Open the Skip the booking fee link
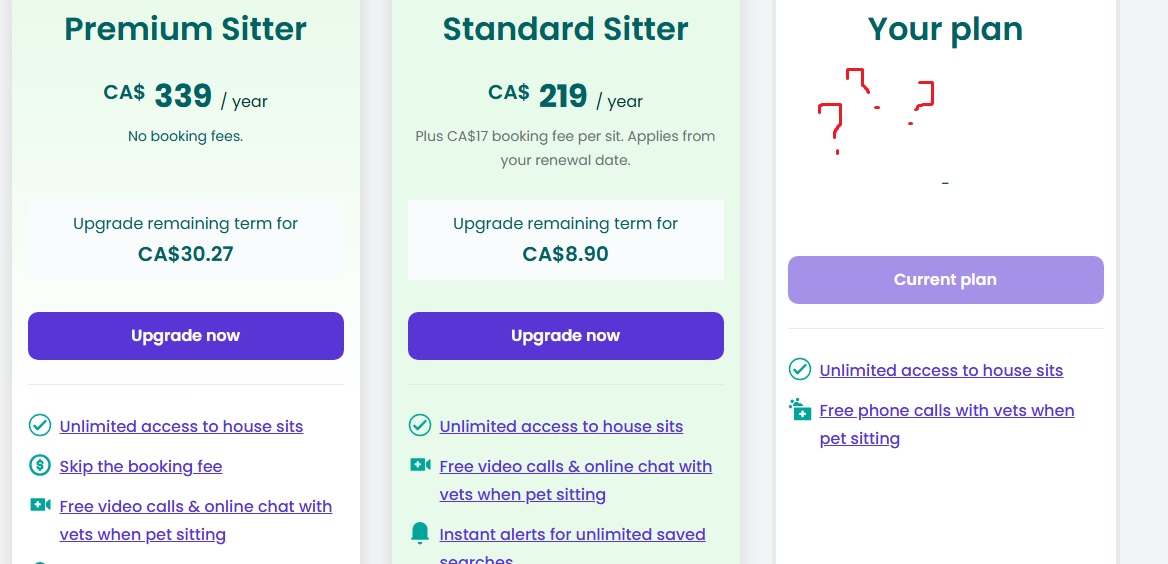The image size is (1168, 564). [141, 466]
